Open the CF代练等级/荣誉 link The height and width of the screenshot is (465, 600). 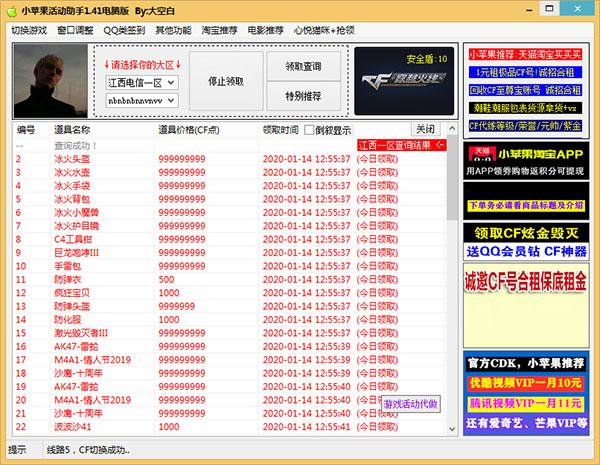525,126
